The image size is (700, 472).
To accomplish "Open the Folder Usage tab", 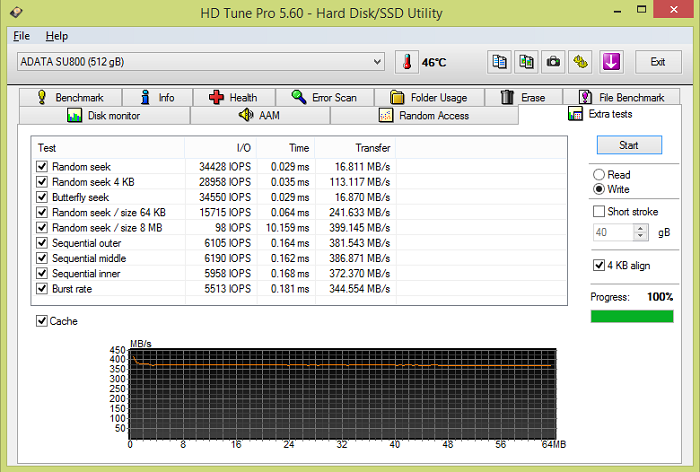I will (x=429, y=97).
